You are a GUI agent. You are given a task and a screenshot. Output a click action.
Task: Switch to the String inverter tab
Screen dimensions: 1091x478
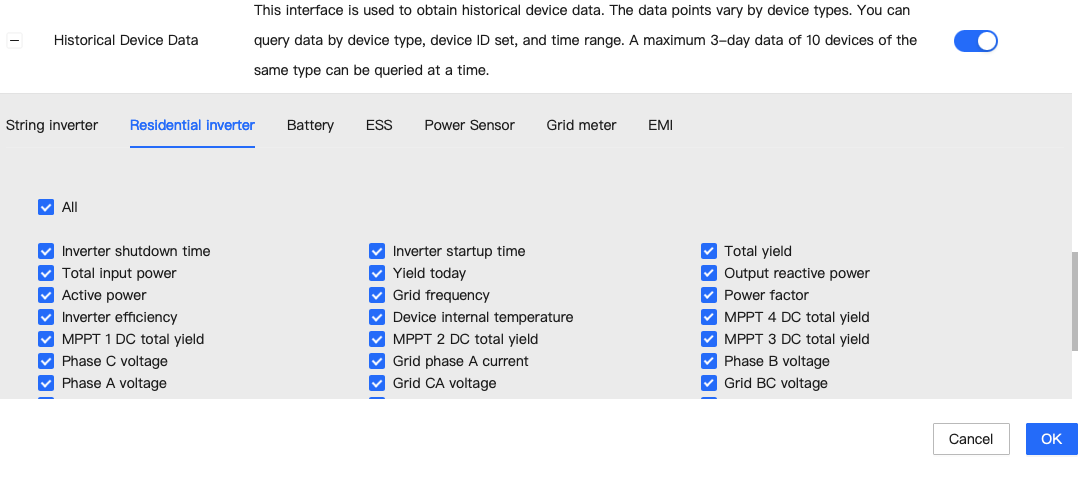52,126
